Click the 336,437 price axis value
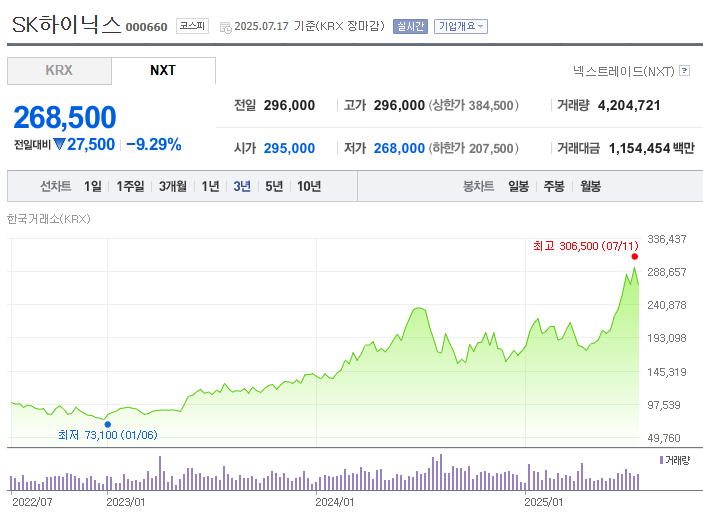Screen dimensions: 703x515 (667, 239)
